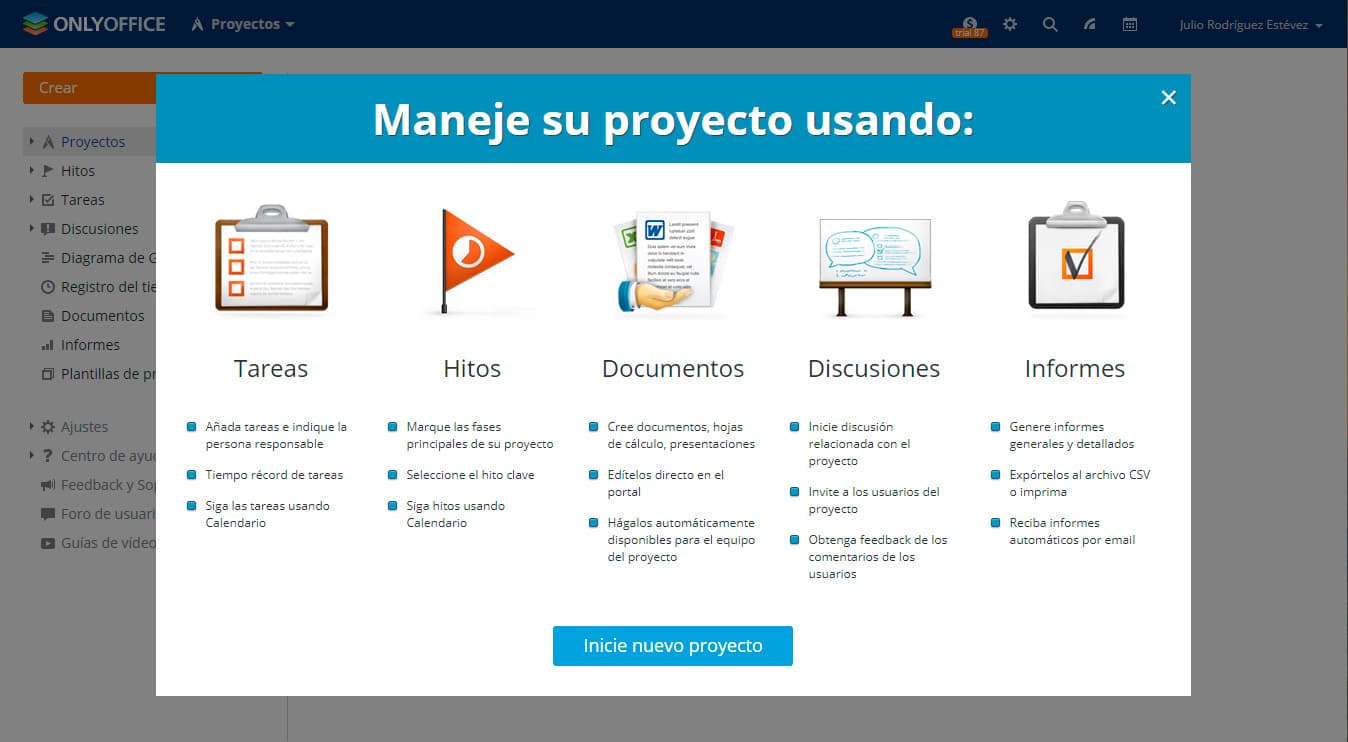Click the Documentos heading in dialog
The height and width of the screenshot is (742, 1348).
click(x=673, y=368)
